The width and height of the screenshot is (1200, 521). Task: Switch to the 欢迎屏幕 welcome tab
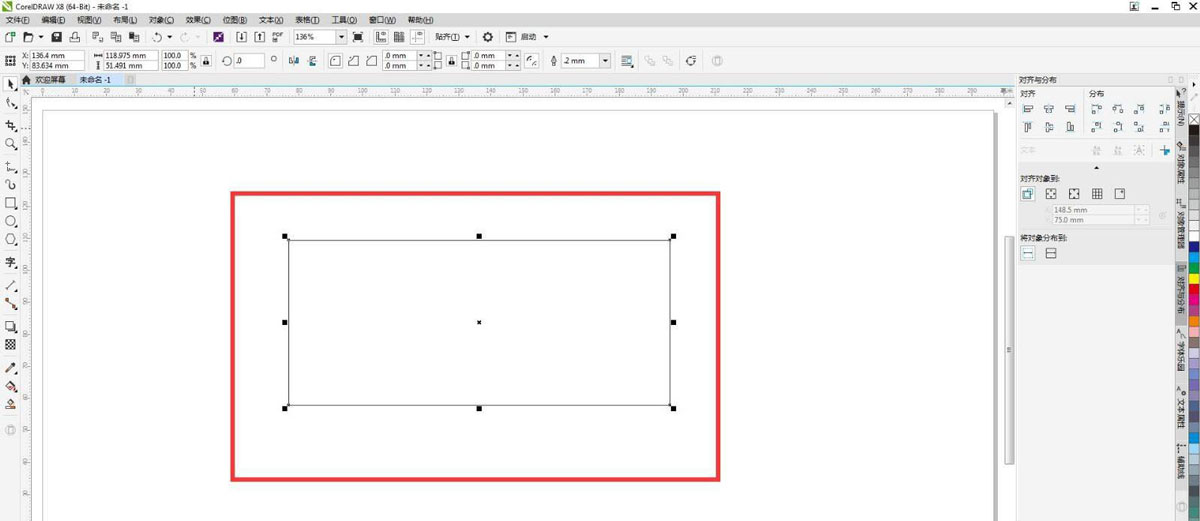coord(49,79)
